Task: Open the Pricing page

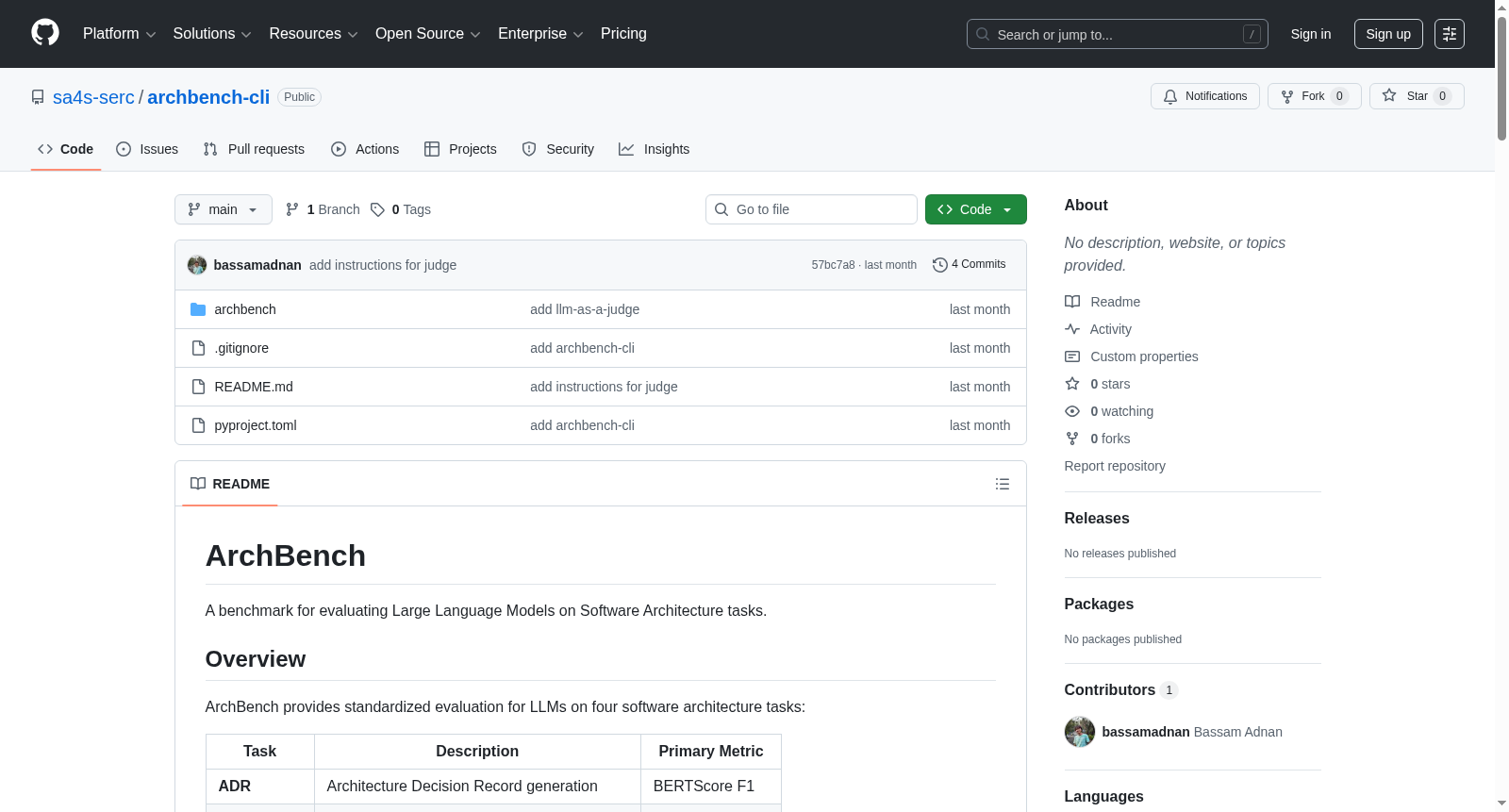Action: coord(623,34)
